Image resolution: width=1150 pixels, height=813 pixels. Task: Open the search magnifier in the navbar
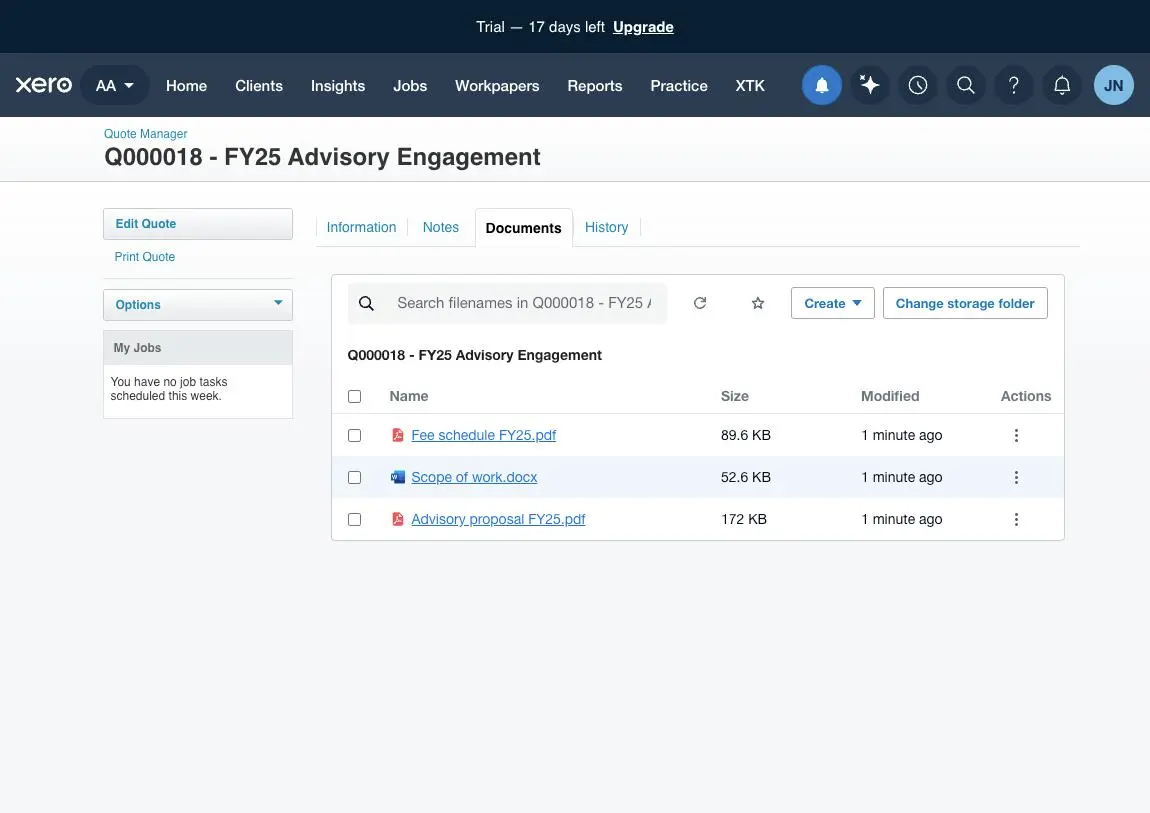966,85
